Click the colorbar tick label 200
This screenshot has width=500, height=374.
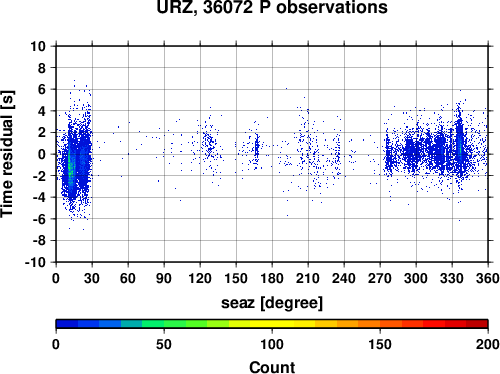pyautogui.click(x=488, y=344)
